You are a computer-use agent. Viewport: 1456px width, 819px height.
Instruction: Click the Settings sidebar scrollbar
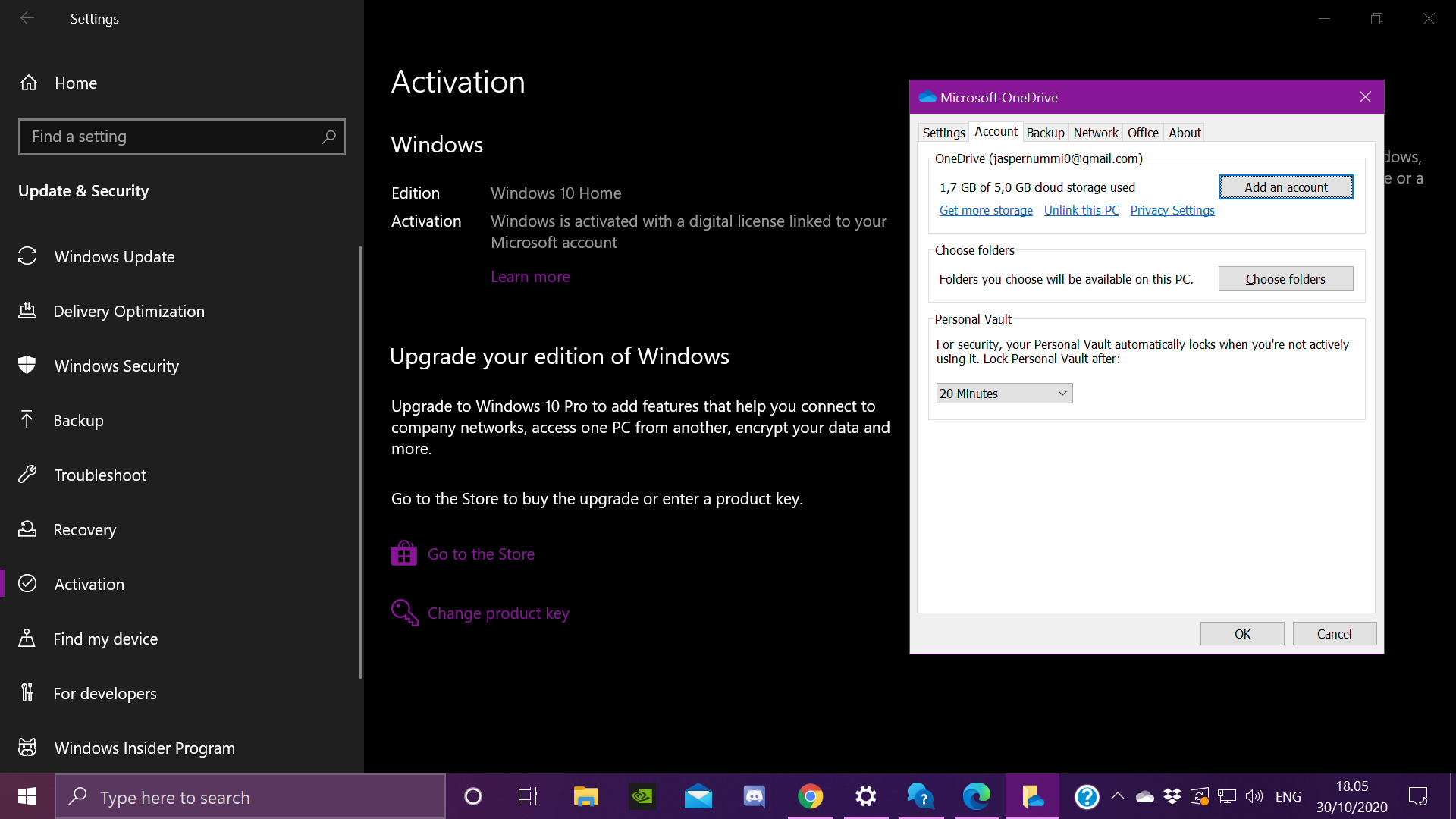360,461
